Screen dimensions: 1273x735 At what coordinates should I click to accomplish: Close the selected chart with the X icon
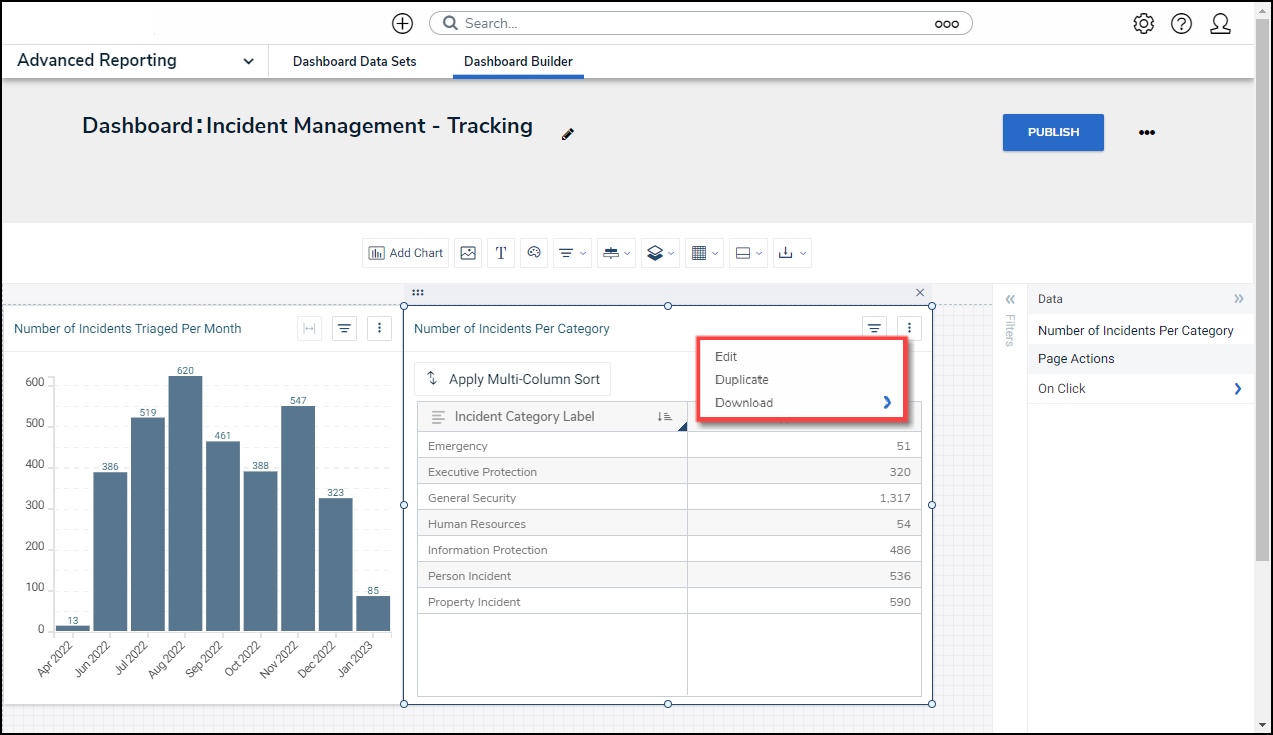(920, 293)
